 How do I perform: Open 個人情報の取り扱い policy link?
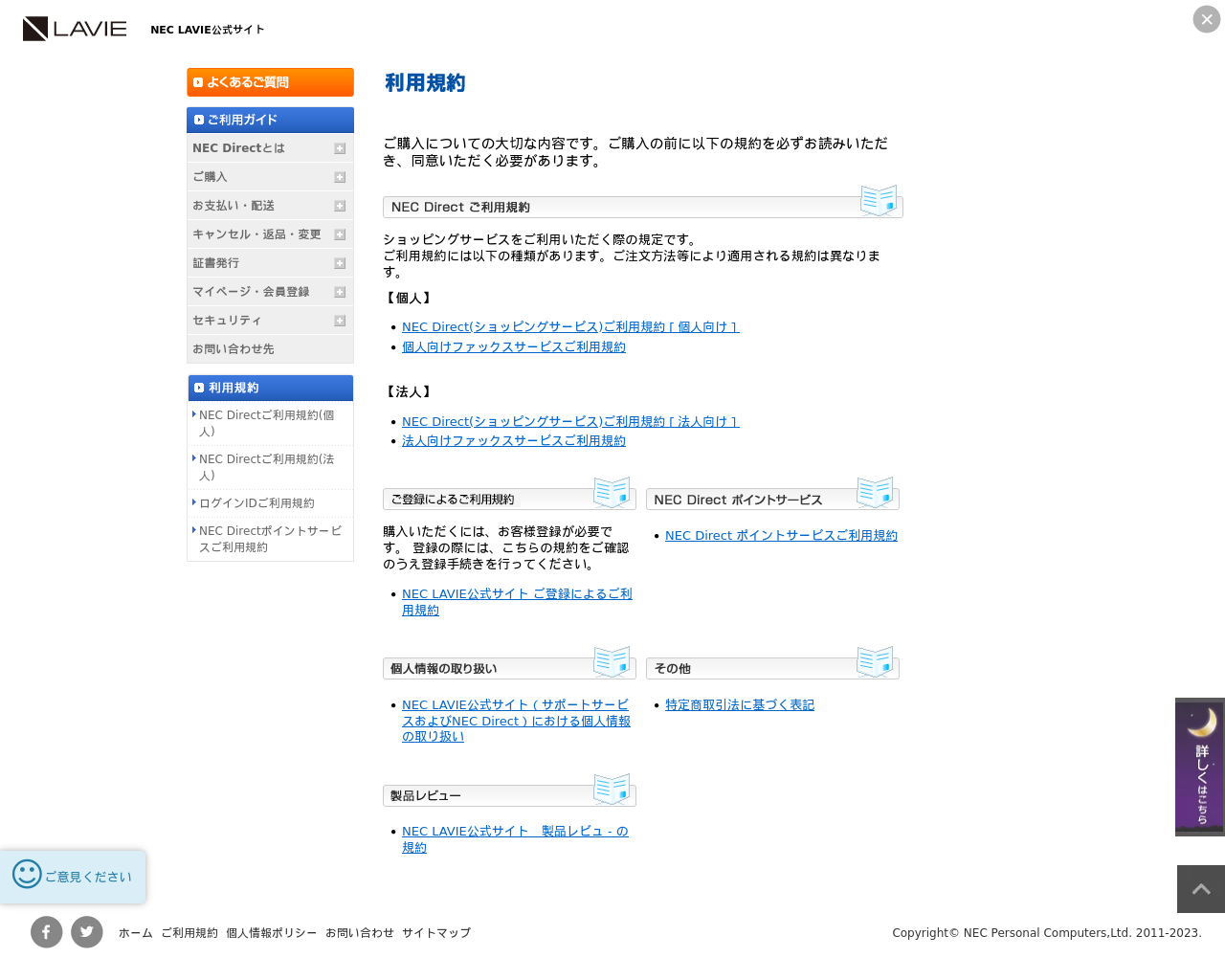(516, 721)
